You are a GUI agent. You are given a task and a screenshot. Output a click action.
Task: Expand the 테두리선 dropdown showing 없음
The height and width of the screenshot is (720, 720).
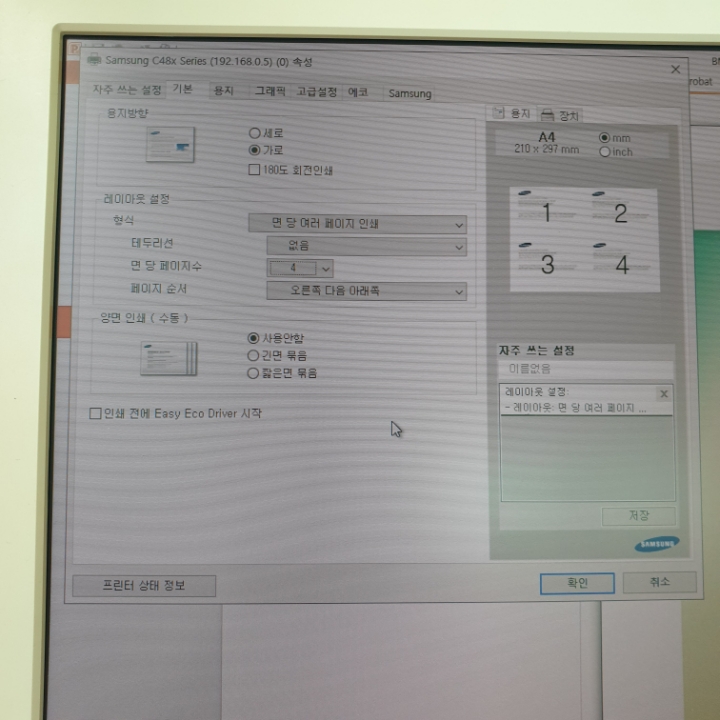(366, 246)
